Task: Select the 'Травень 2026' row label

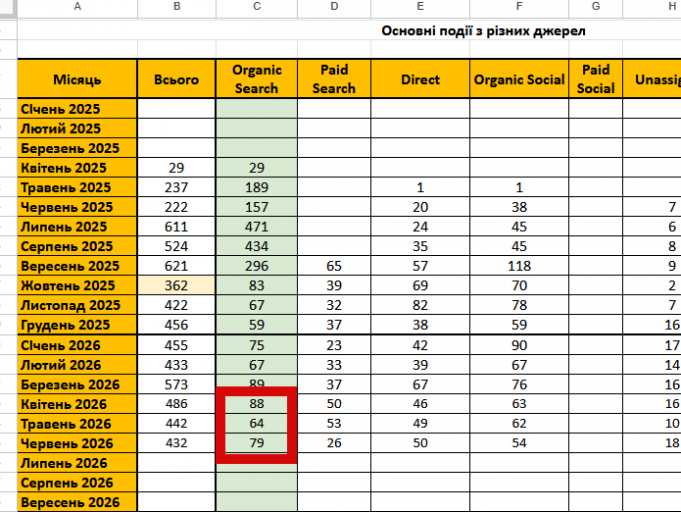Action: (x=77, y=423)
